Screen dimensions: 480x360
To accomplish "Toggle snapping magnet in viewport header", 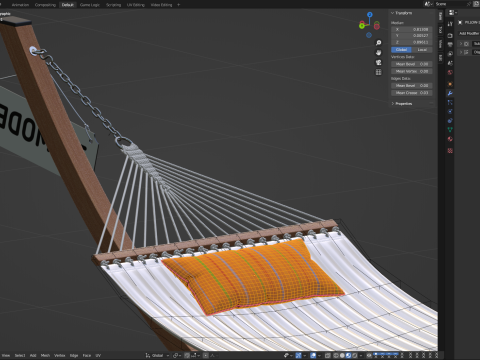I will point(187,355).
